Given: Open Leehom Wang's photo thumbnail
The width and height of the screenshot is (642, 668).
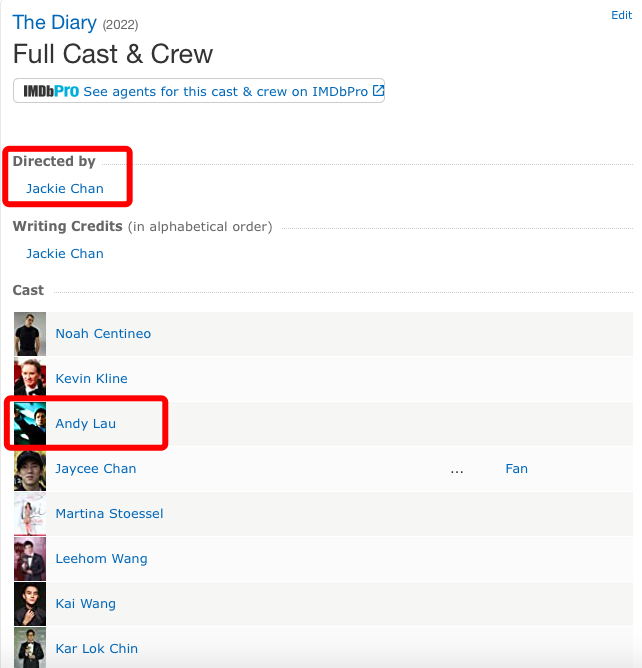Looking at the screenshot, I should click(30, 559).
